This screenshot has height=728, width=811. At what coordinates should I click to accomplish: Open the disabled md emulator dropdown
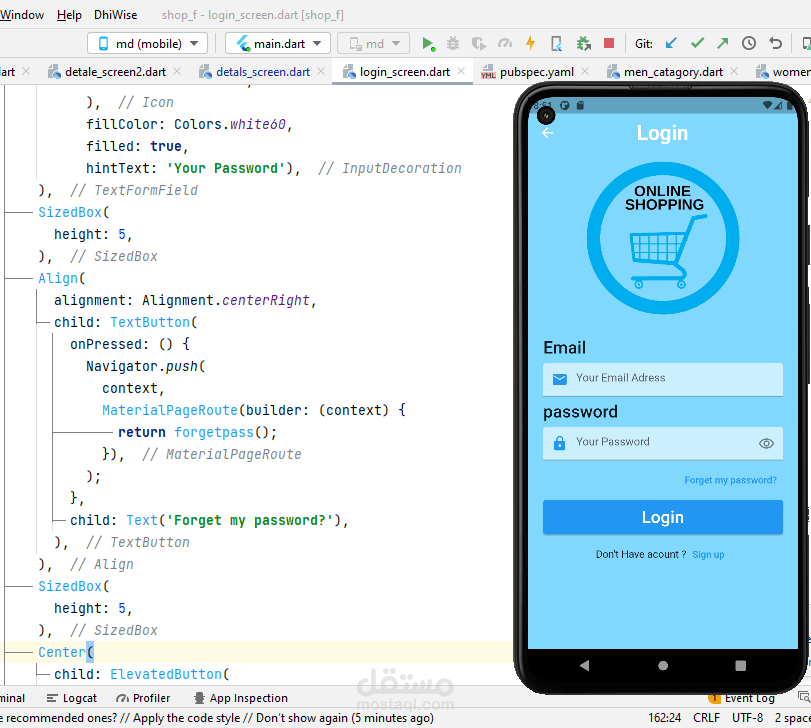(x=373, y=43)
